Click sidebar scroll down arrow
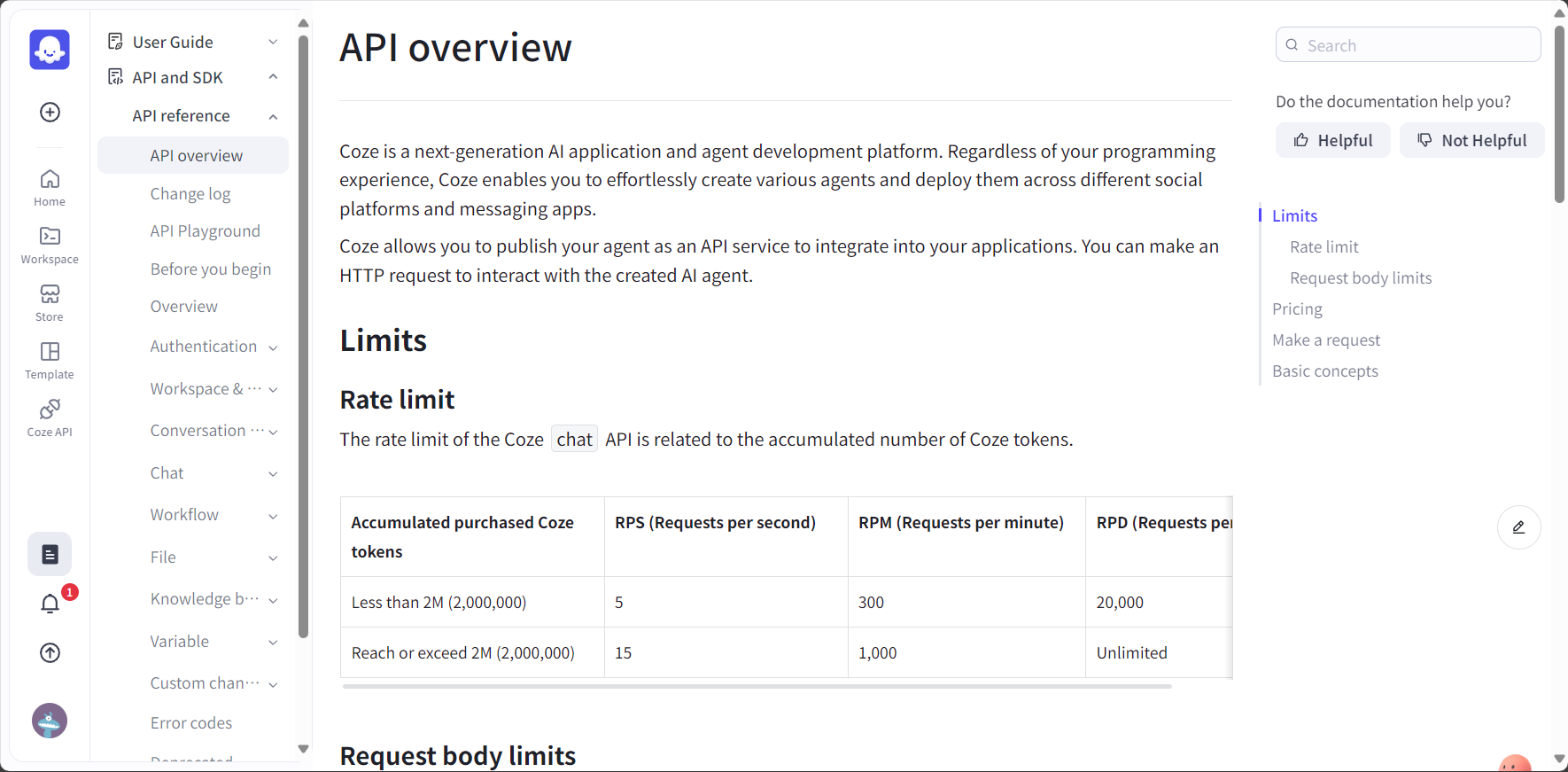This screenshot has width=1568, height=772. tap(303, 749)
